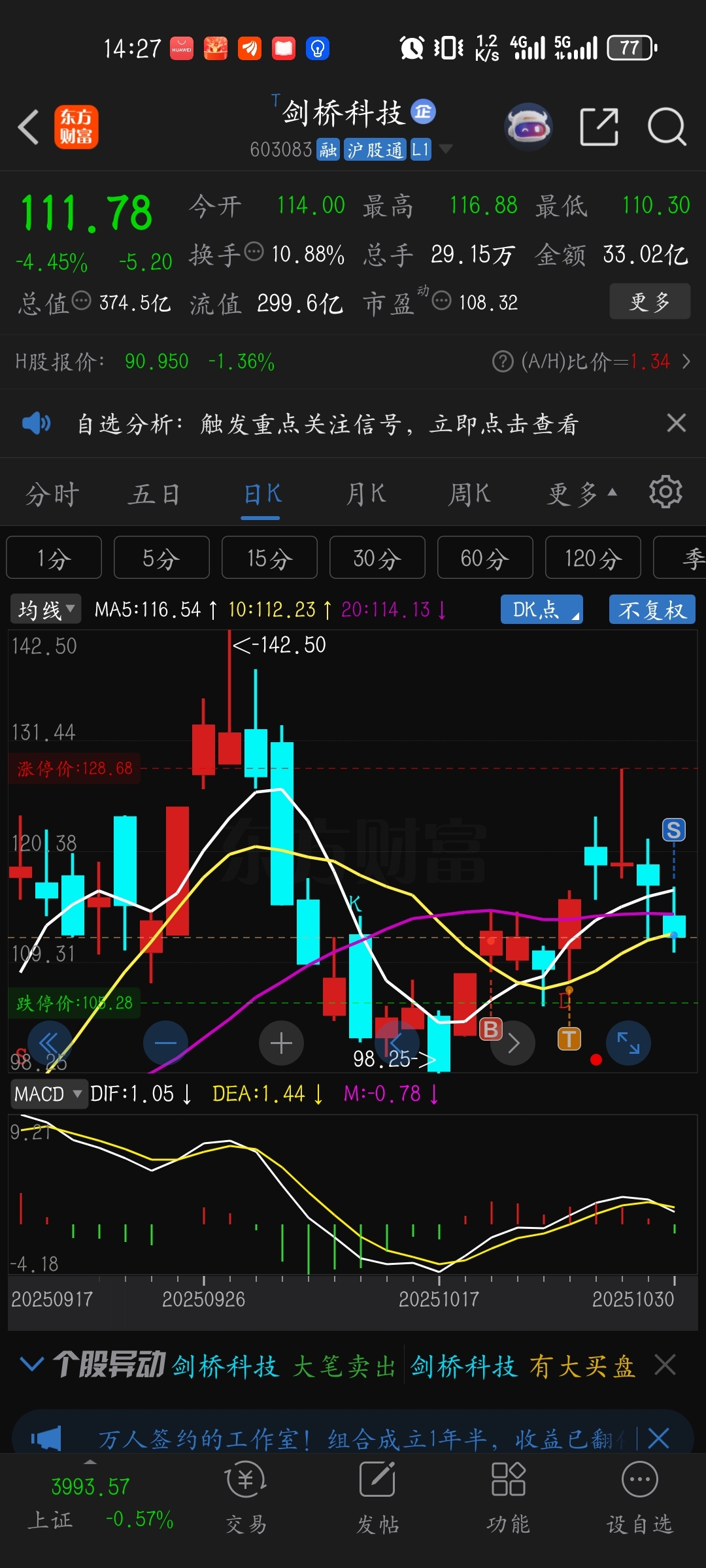
Task: Select the 季 period option
Action: (x=680, y=558)
